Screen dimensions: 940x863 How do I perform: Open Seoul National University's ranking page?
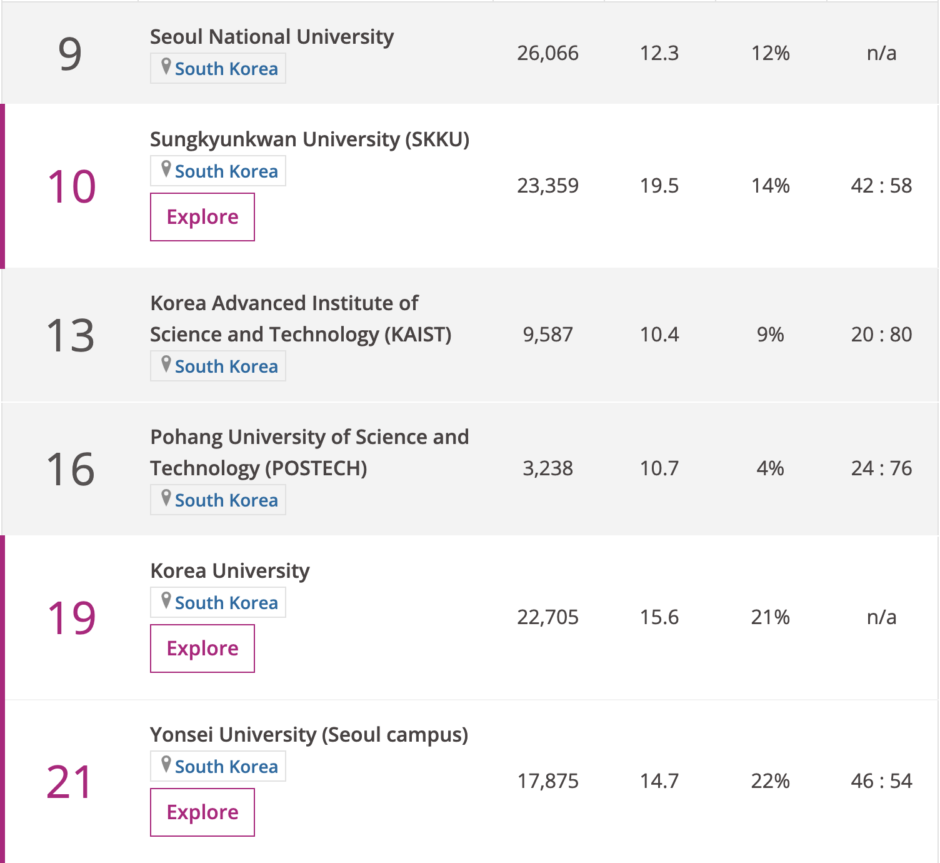coord(271,36)
